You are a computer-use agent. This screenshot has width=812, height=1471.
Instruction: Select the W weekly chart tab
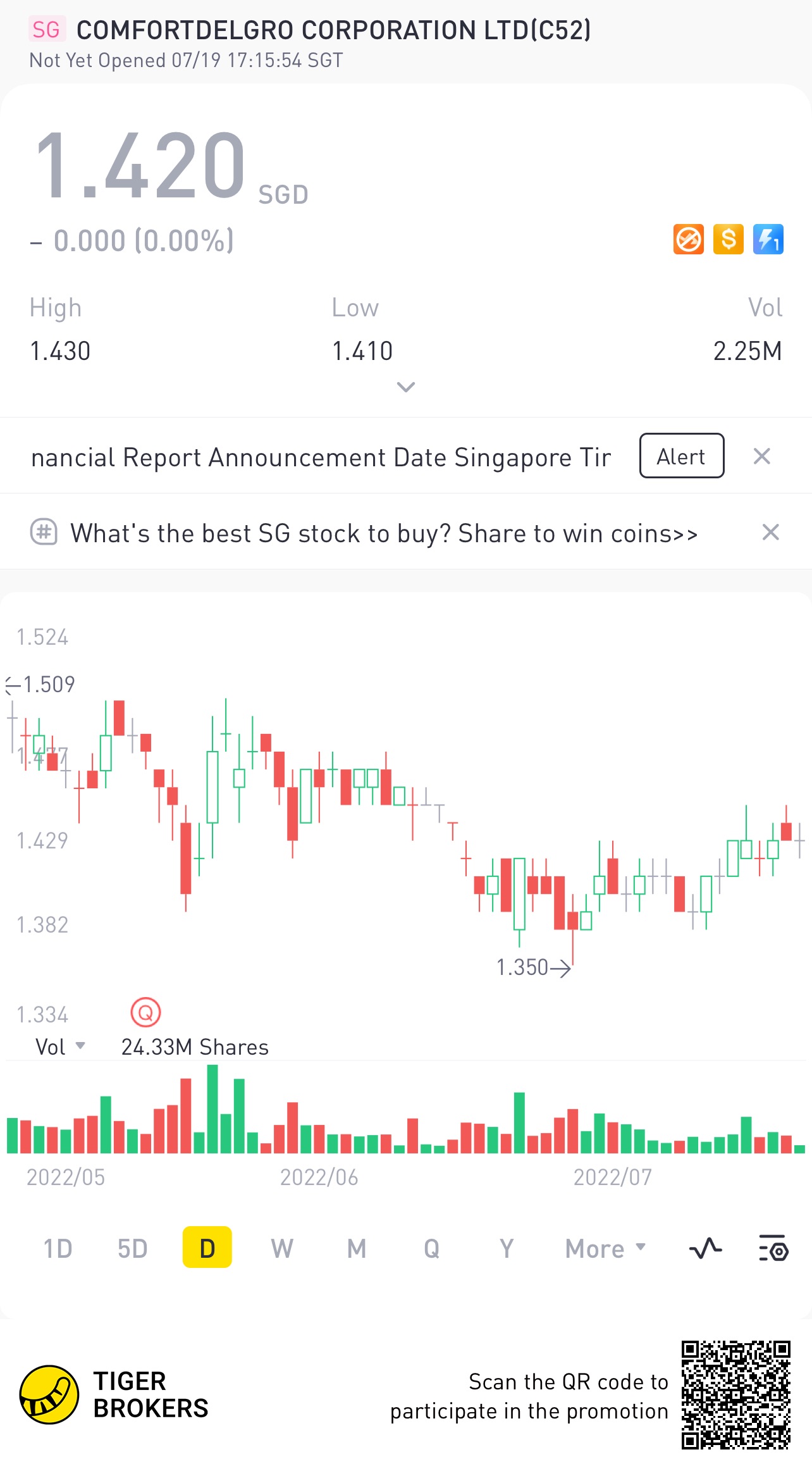(x=282, y=1248)
